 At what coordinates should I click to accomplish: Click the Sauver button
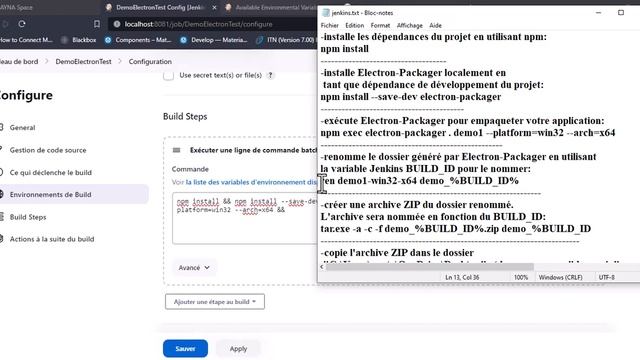pos(185,349)
